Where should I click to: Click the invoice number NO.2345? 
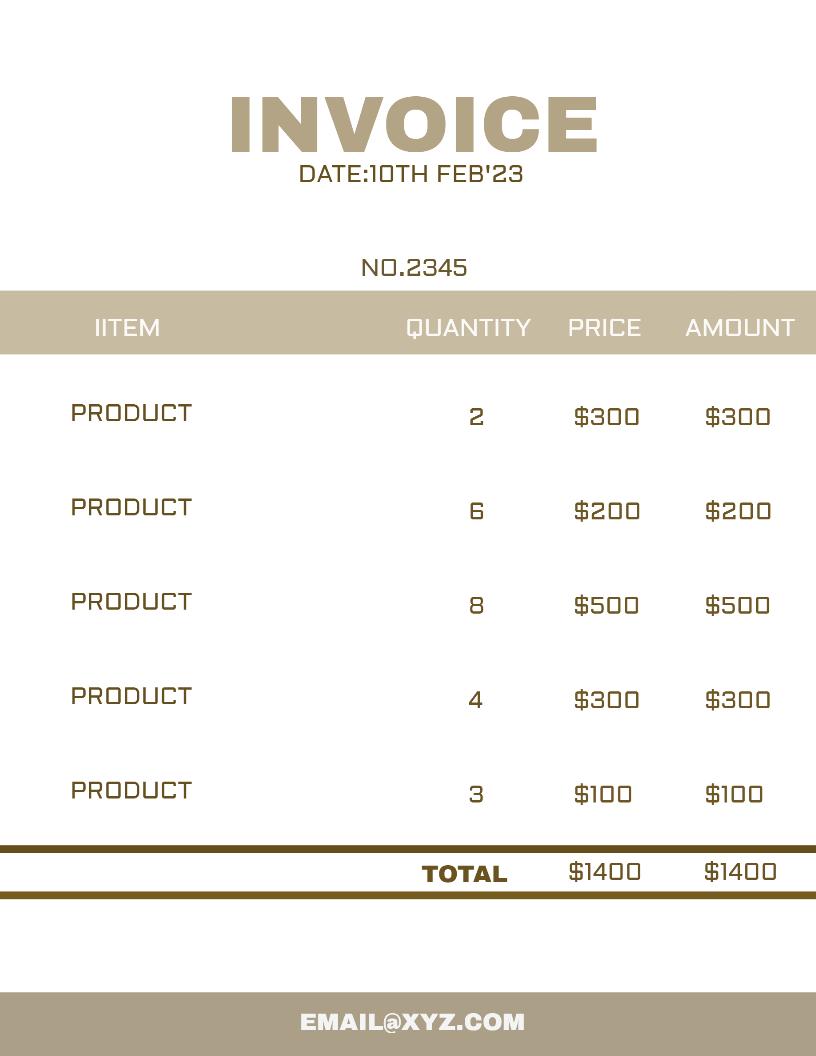coord(414,268)
